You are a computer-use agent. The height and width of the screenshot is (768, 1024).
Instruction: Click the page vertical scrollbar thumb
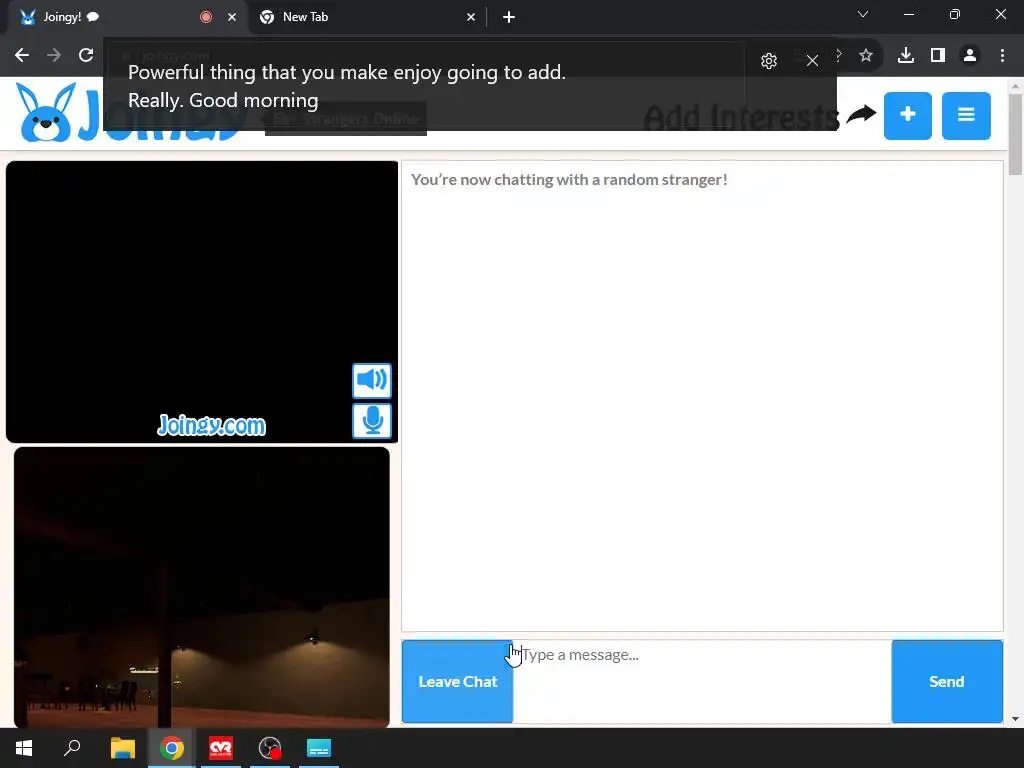(x=1015, y=135)
